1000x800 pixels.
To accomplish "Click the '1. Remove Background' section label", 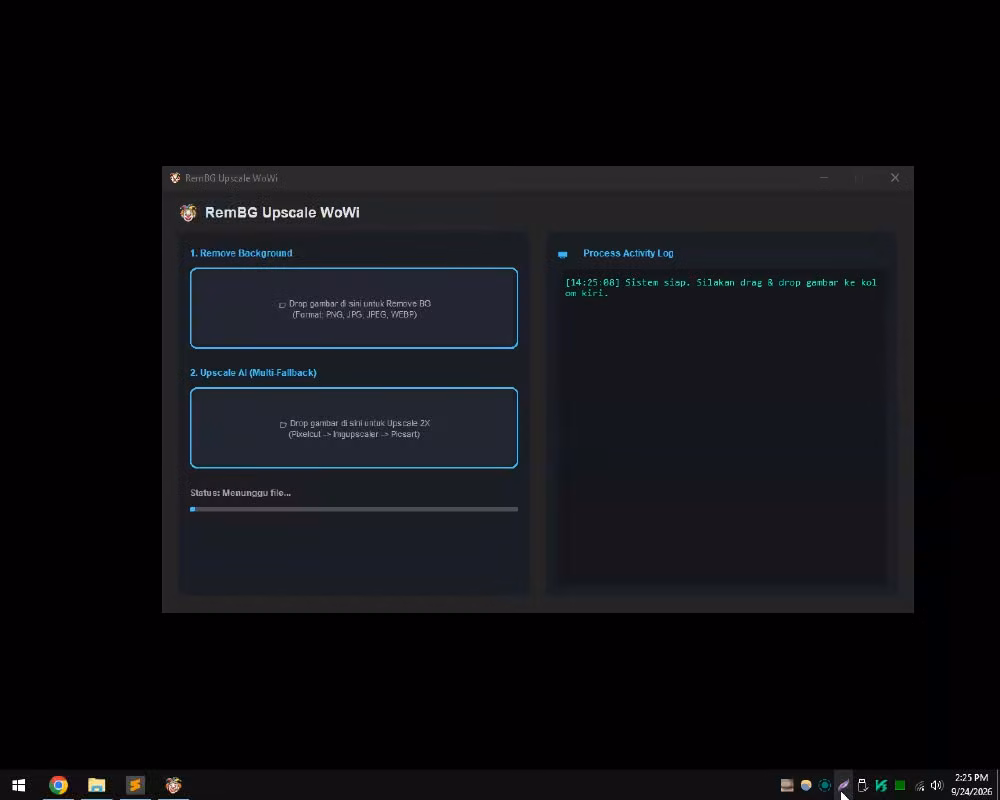I will (241, 253).
